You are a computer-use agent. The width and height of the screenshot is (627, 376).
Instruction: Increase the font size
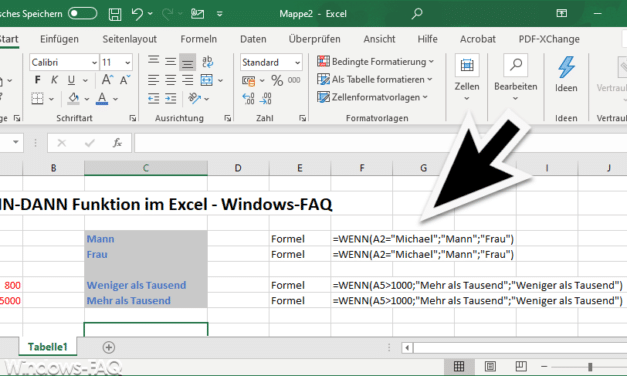pos(107,80)
